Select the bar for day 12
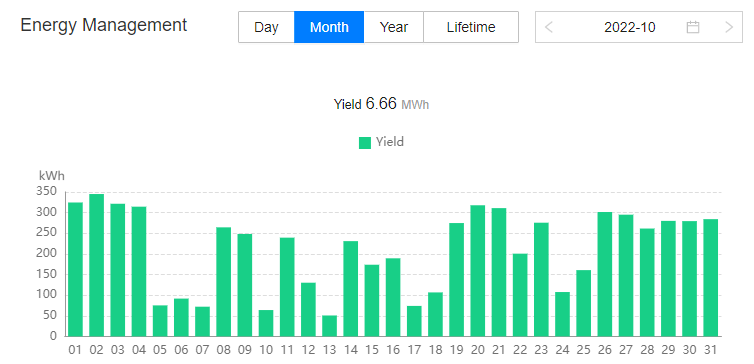The width and height of the screenshot is (754, 364). [308, 310]
